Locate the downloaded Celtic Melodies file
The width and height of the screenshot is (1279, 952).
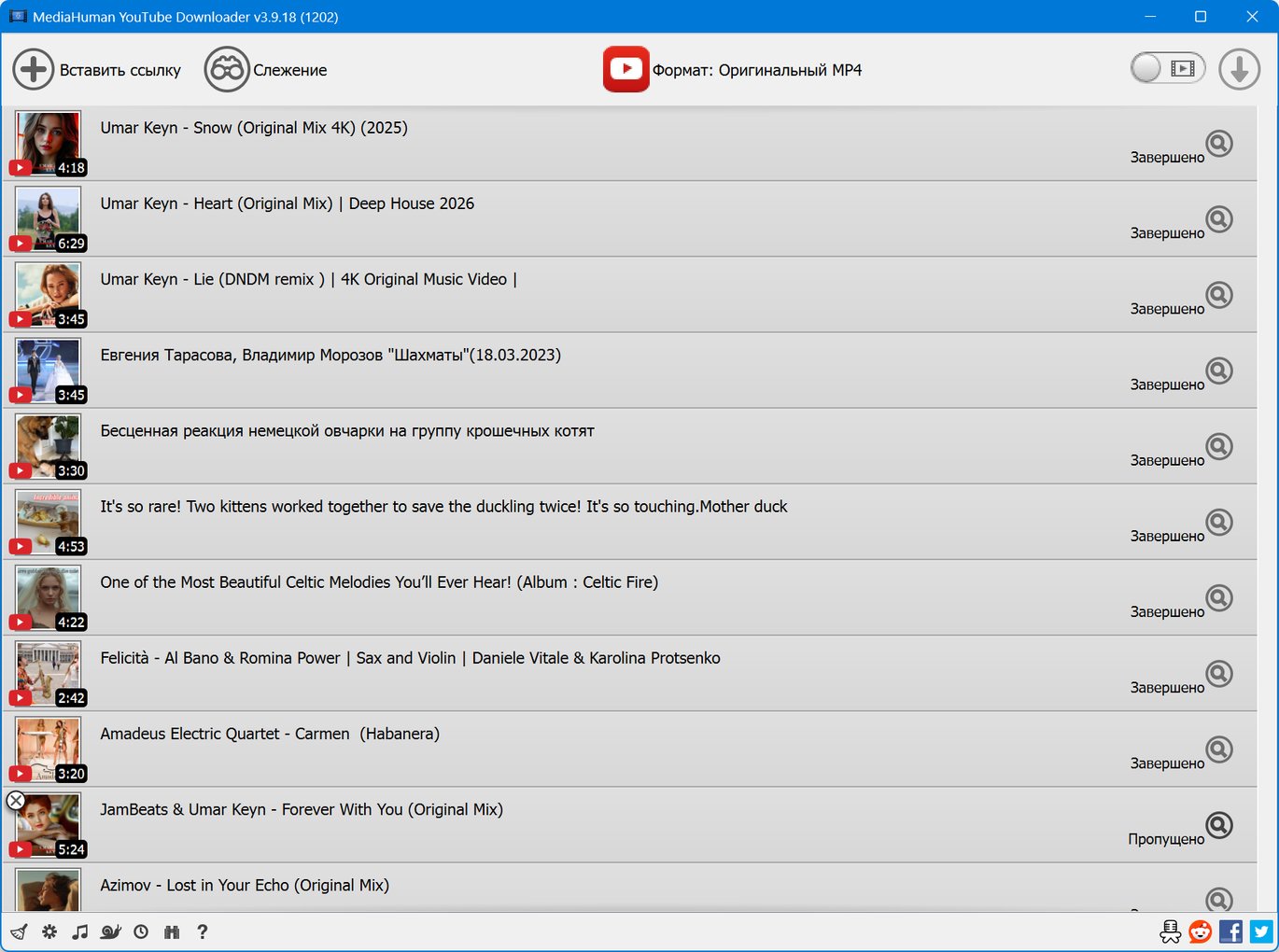point(1219,597)
